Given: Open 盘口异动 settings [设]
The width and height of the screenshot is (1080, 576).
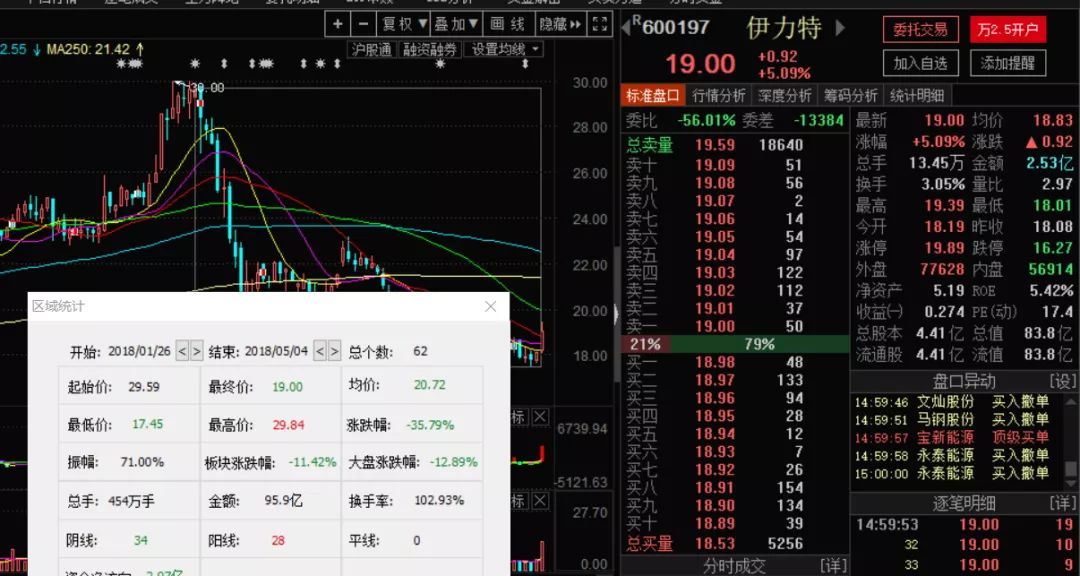Looking at the screenshot, I should 1062,381.
